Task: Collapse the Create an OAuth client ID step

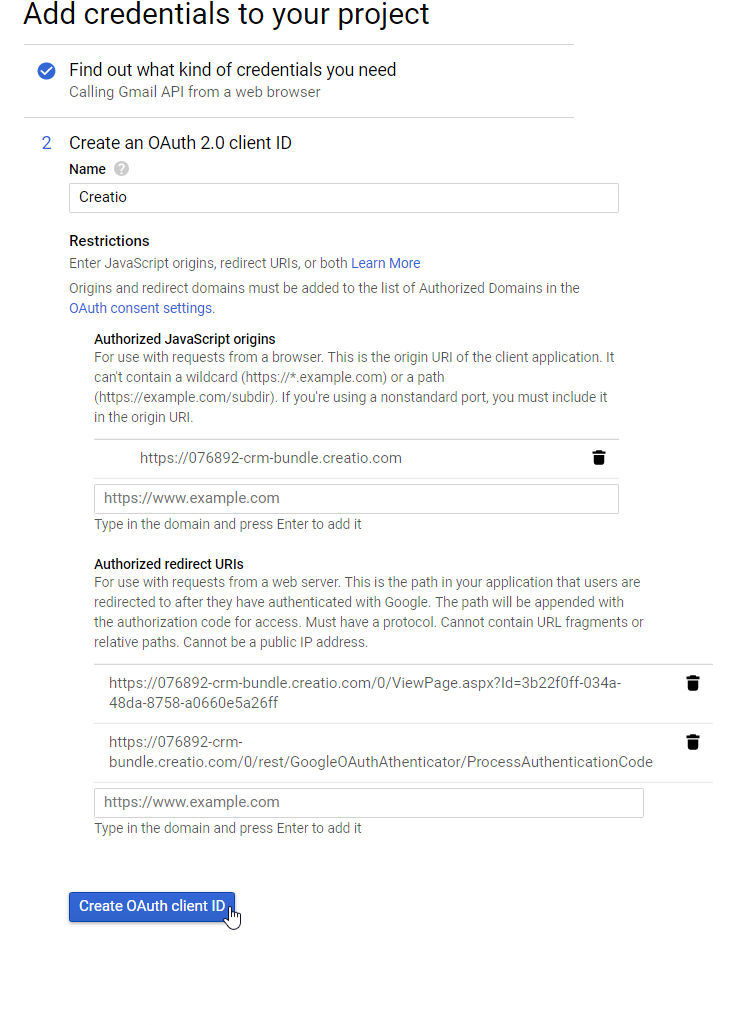Action: 180,143
